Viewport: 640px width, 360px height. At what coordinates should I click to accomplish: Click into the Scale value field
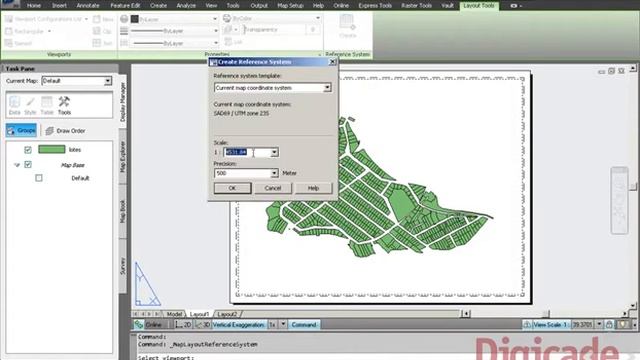[247, 152]
